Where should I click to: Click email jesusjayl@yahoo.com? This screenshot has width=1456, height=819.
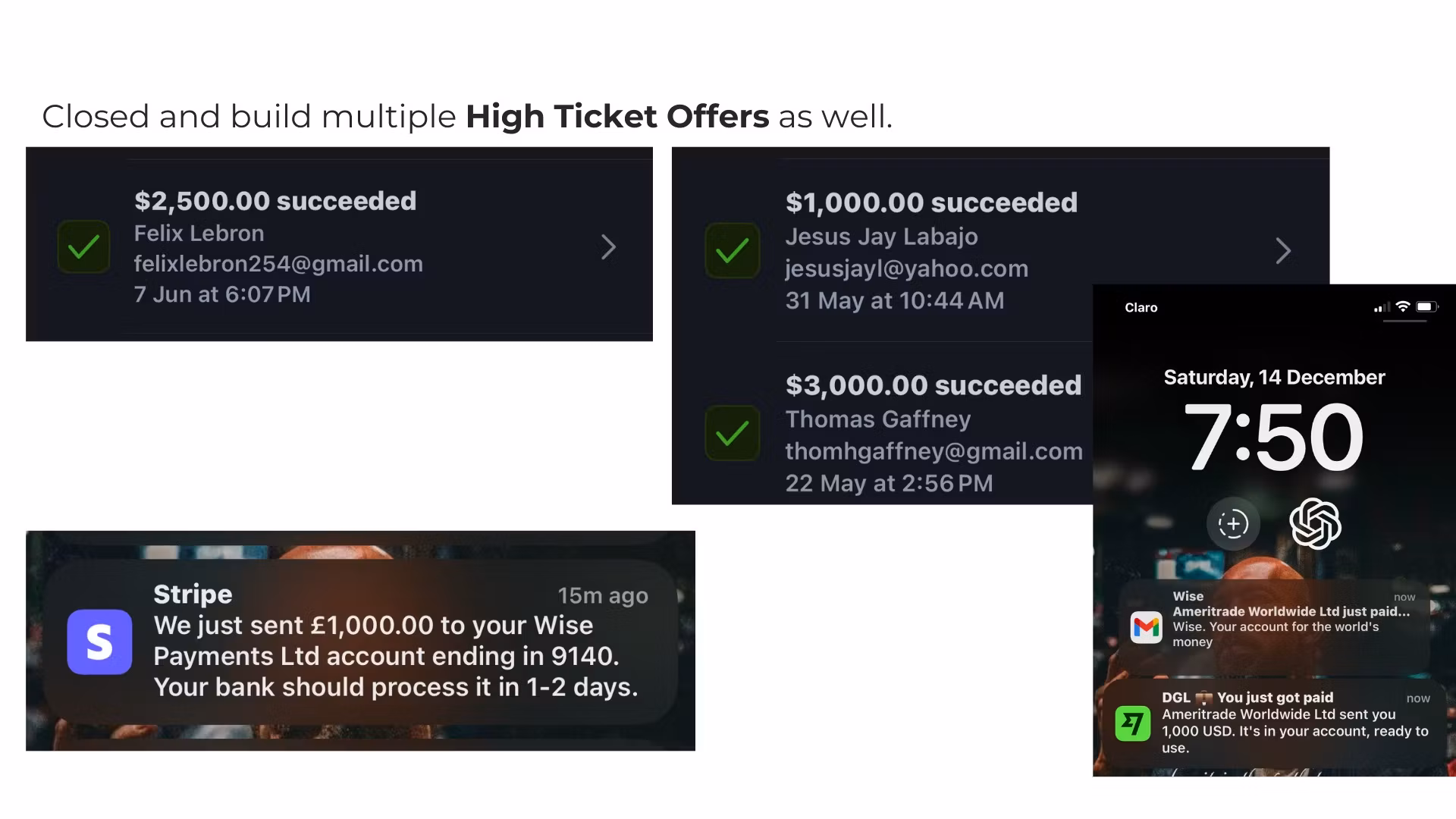coord(906,268)
